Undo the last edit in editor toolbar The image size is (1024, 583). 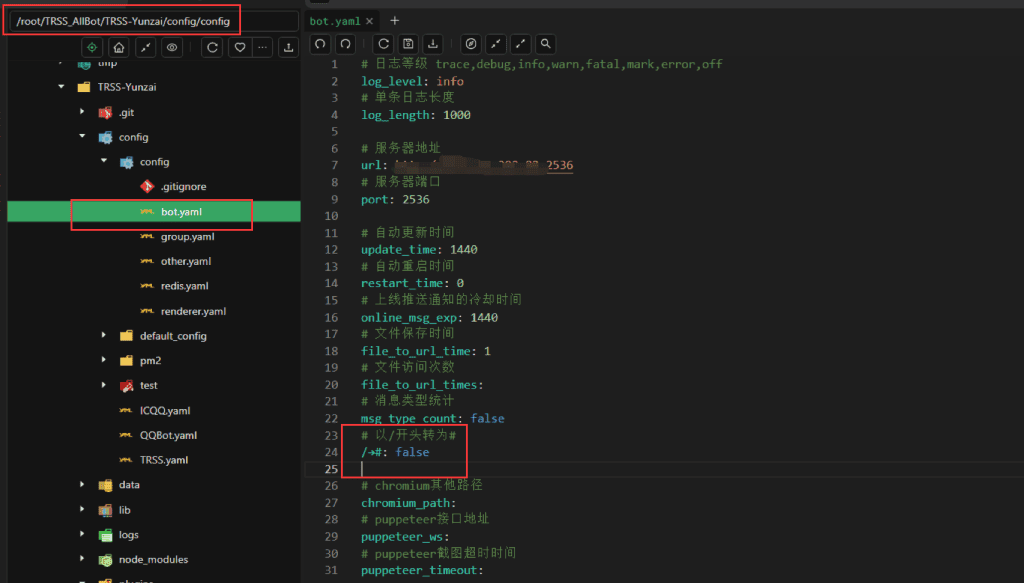[x=320, y=44]
